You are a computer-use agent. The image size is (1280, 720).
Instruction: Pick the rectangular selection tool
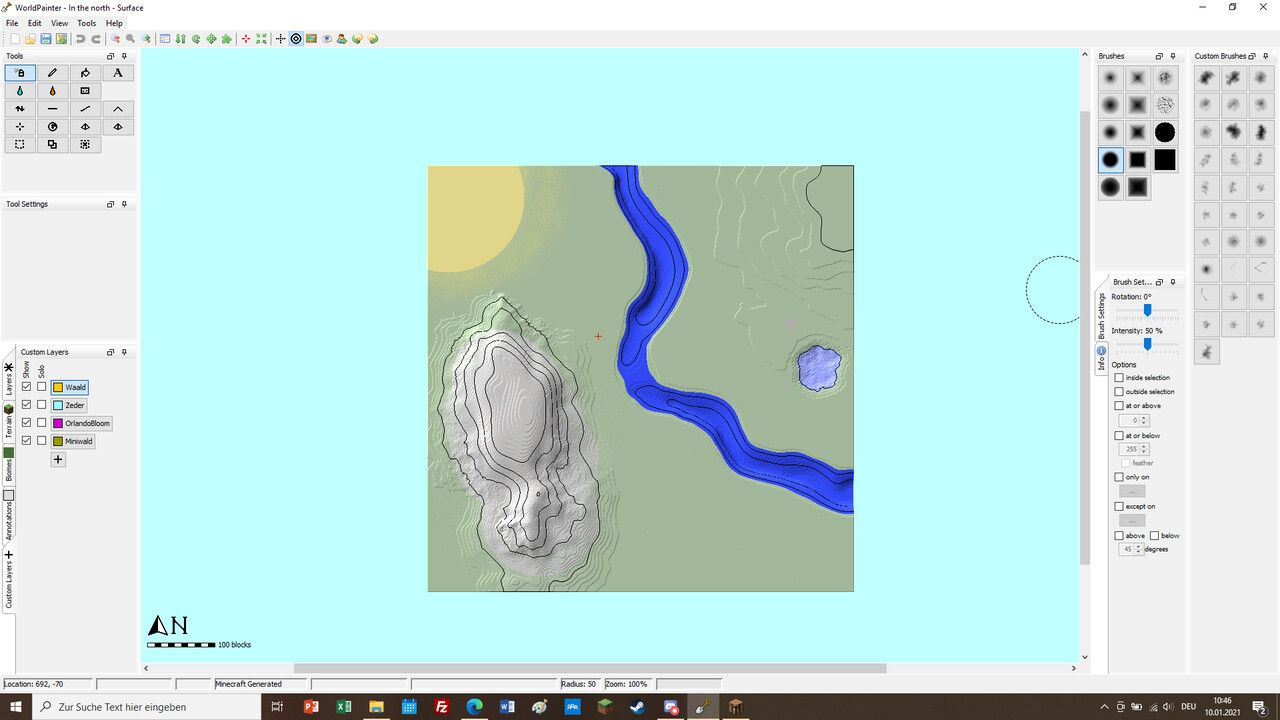20,145
